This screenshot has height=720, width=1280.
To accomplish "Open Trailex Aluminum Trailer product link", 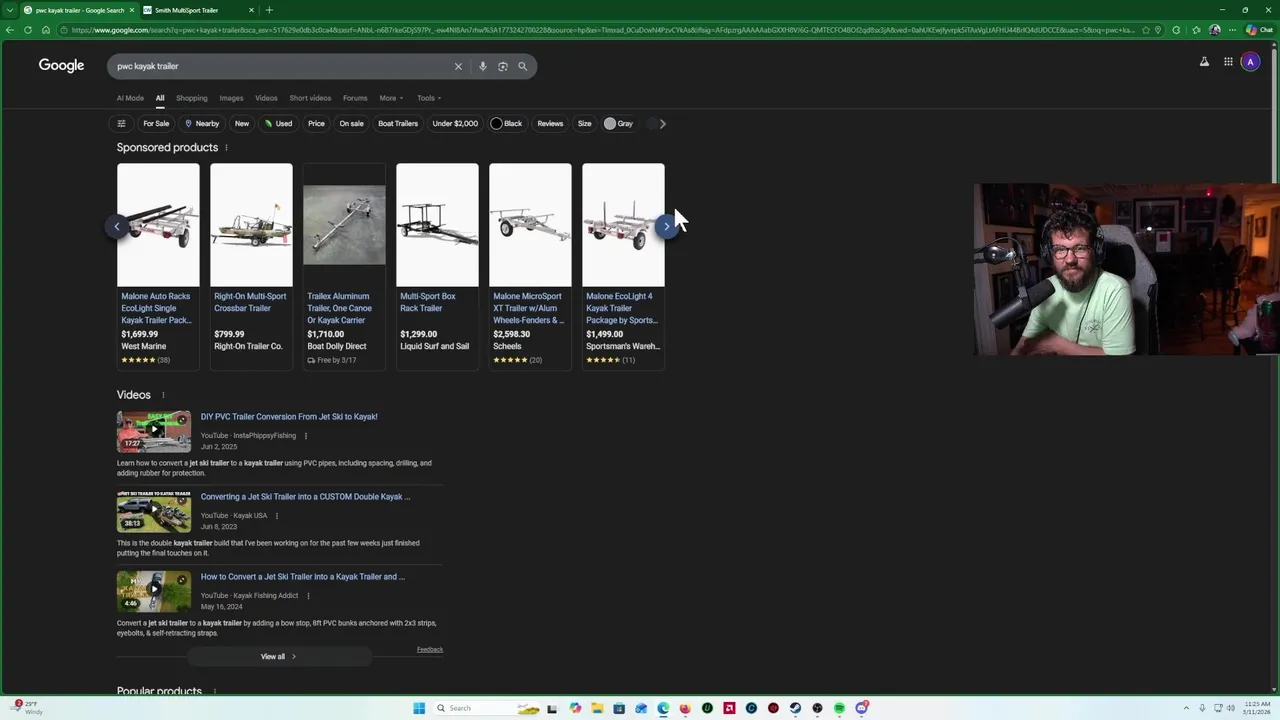I will 340,308.
